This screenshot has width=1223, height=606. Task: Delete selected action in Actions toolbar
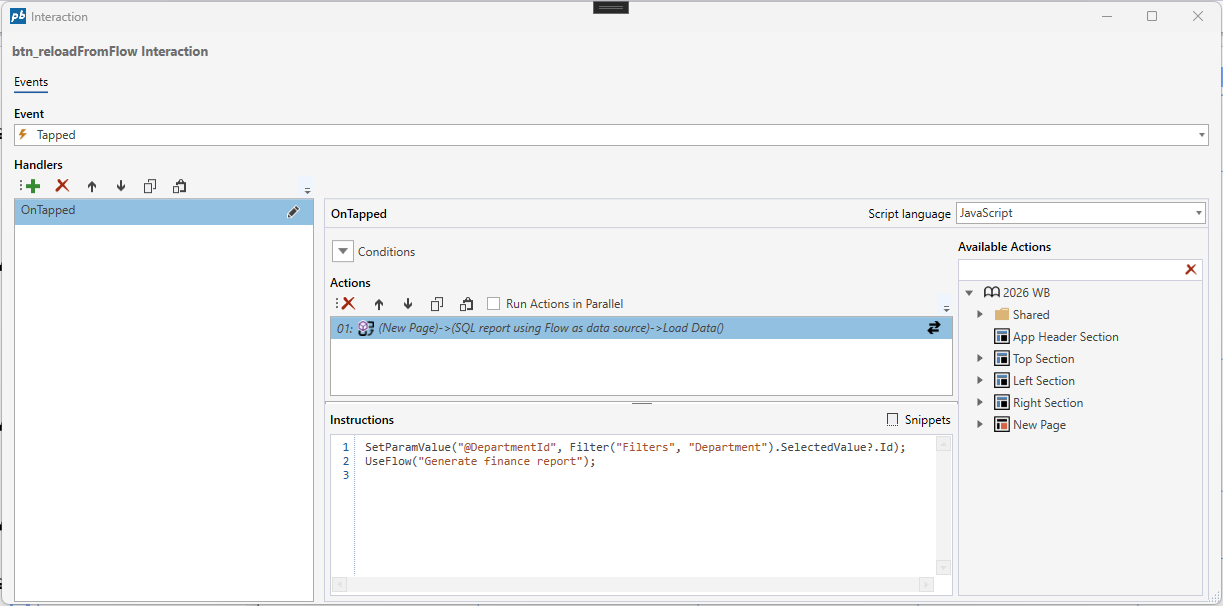coord(348,304)
